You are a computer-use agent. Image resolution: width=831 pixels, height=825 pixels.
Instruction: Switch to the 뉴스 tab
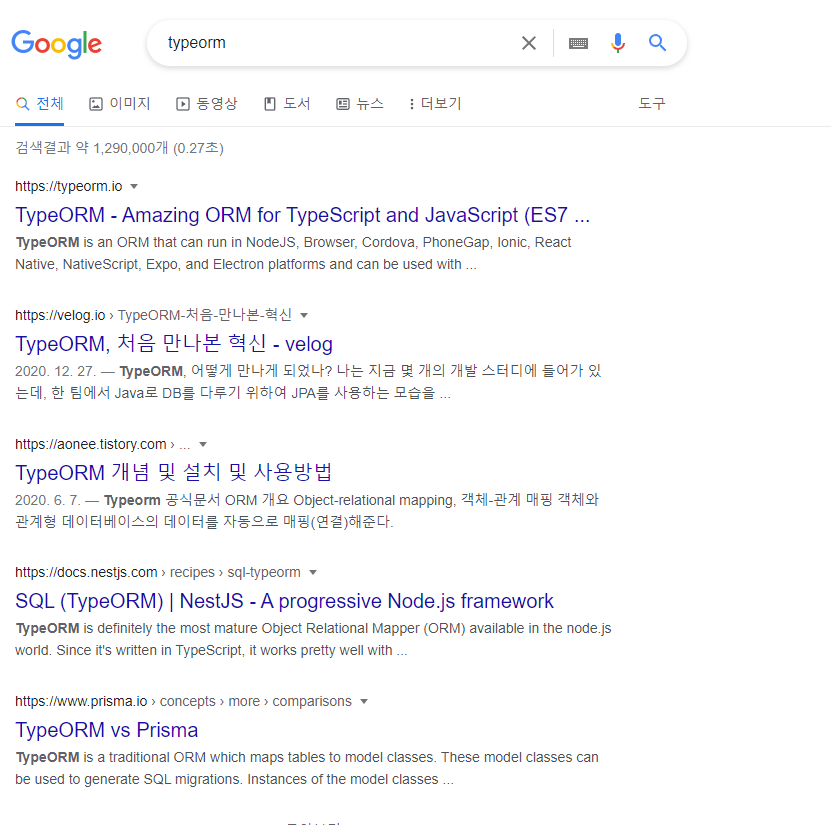tap(360, 103)
